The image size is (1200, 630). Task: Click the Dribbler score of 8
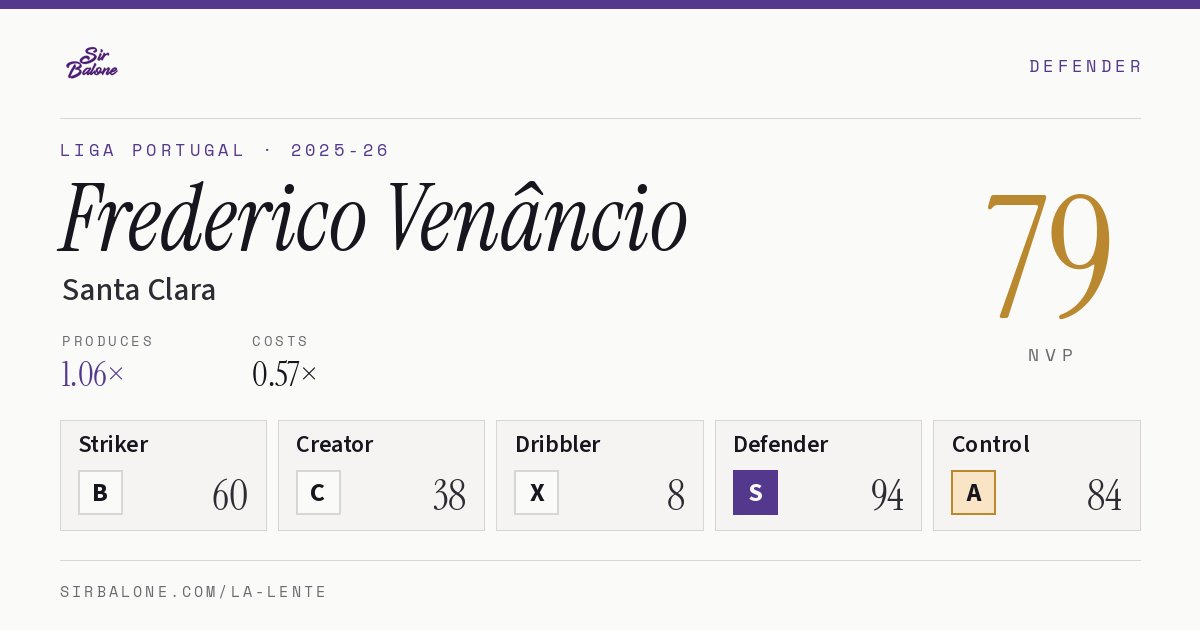(676, 495)
